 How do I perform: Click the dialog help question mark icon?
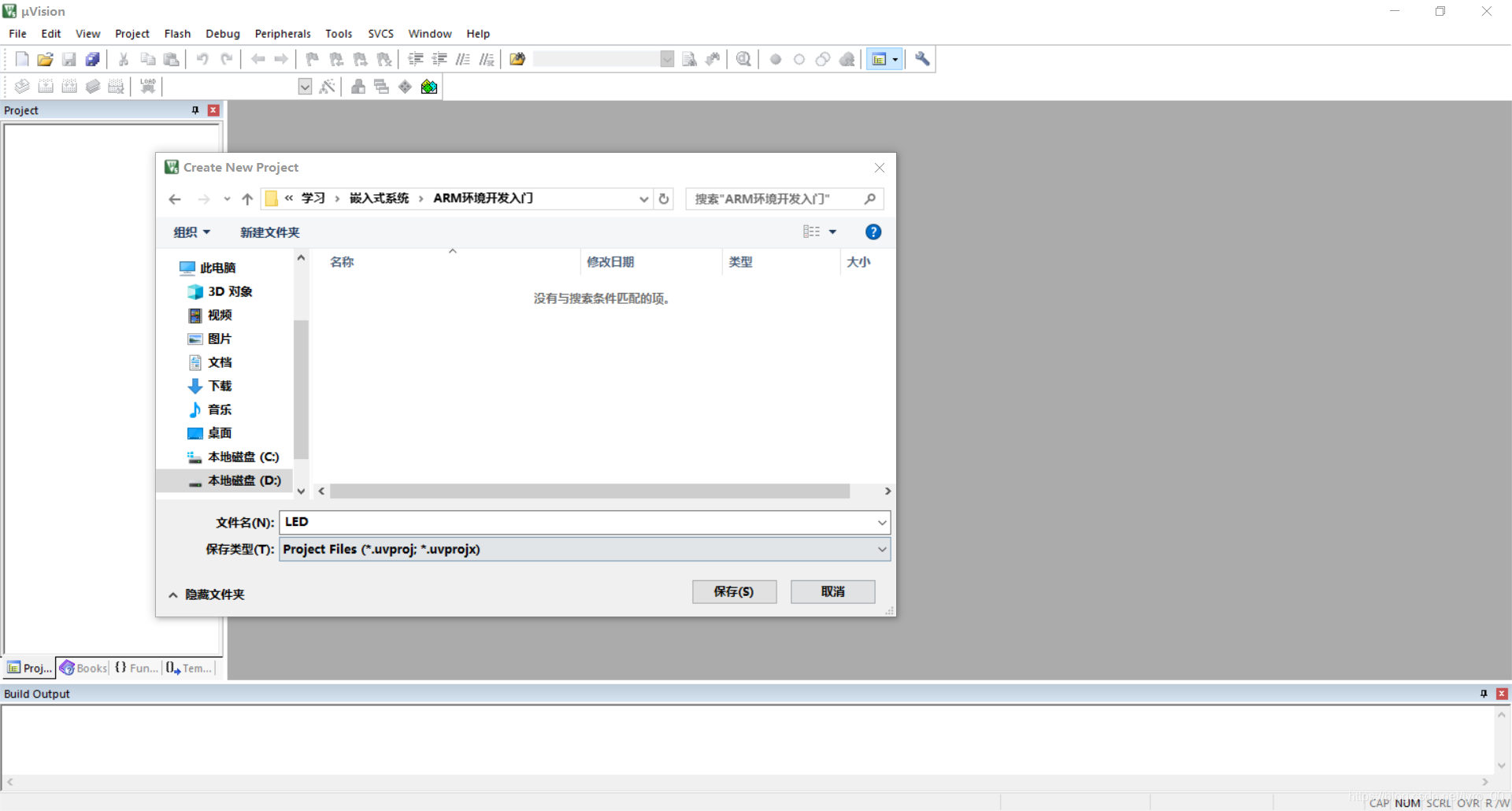coord(873,232)
